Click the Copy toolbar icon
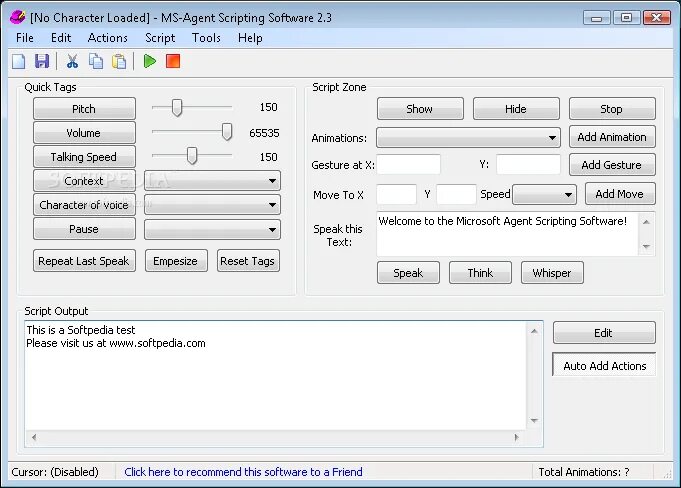This screenshot has height=488, width=681. click(x=96, y=62)
